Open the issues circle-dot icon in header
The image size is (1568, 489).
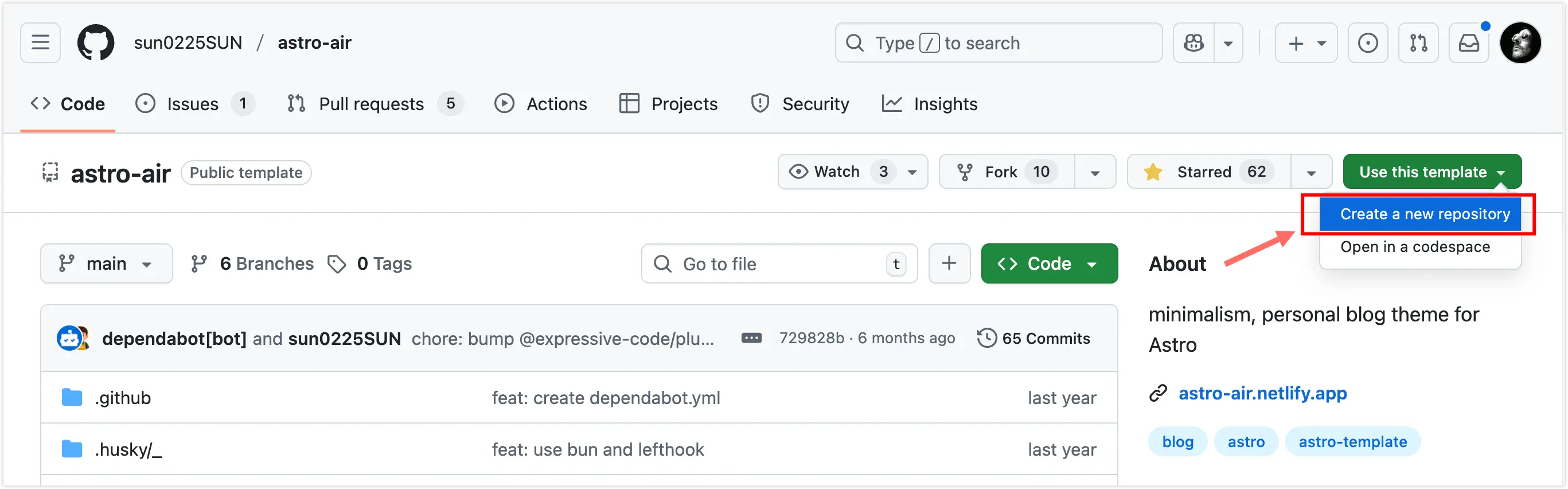click(x=1368, y=42)
